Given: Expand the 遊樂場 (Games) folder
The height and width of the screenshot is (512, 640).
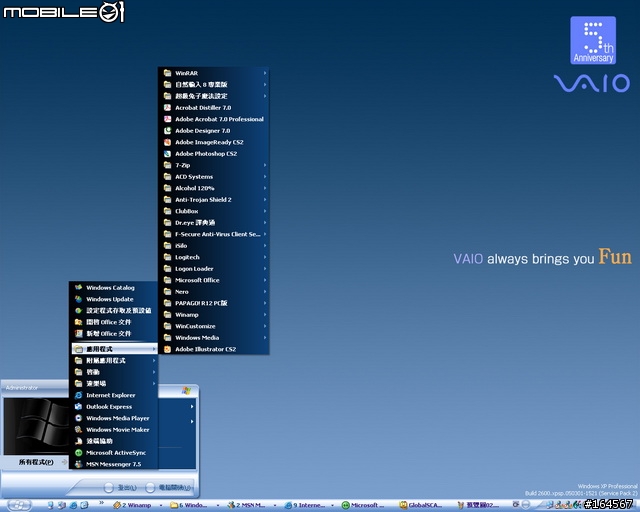Looking at the screenshot, I should click(x=114, y=383).
